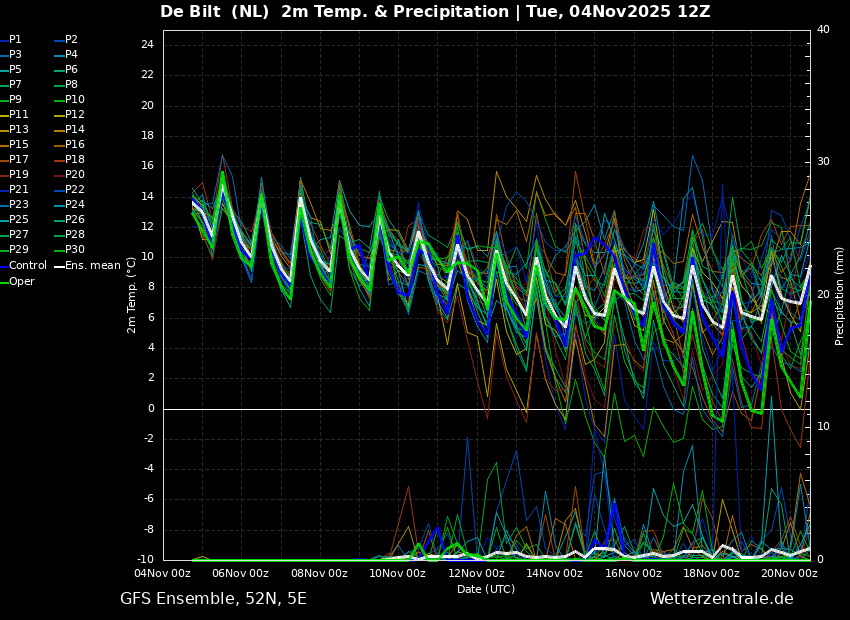This screenshot has height=620, width=850.
Task: Select the 04Nov 00z date tick
Action: (x=163, y=573)
